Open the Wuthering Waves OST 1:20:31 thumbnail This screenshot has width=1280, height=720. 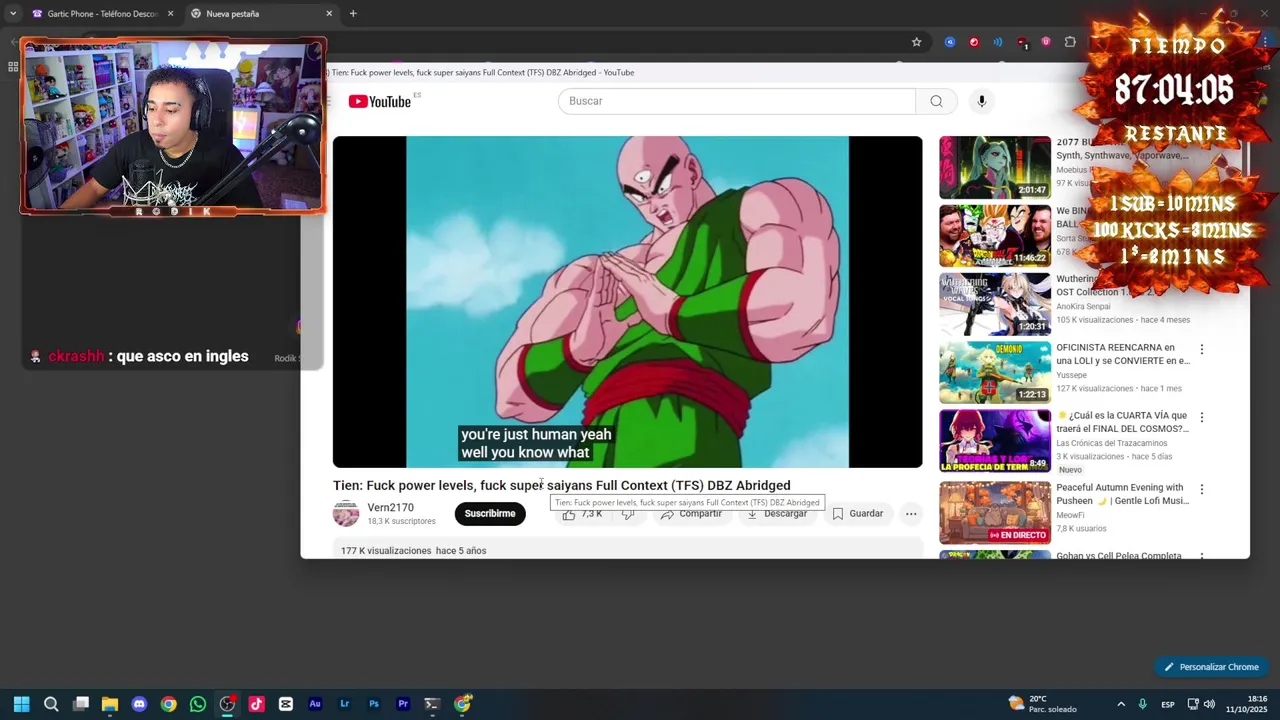995,304
